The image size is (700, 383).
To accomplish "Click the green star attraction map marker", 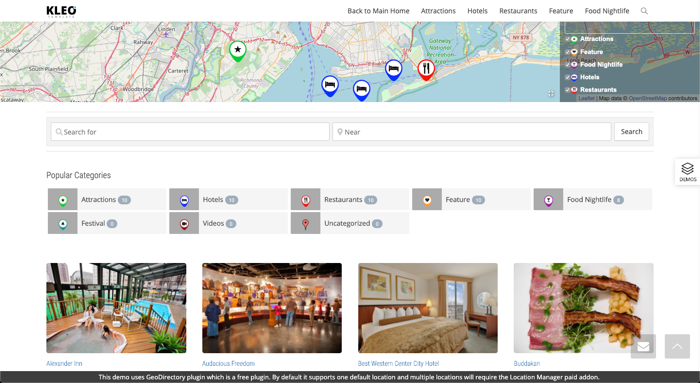I will click(x=238, y=51).
